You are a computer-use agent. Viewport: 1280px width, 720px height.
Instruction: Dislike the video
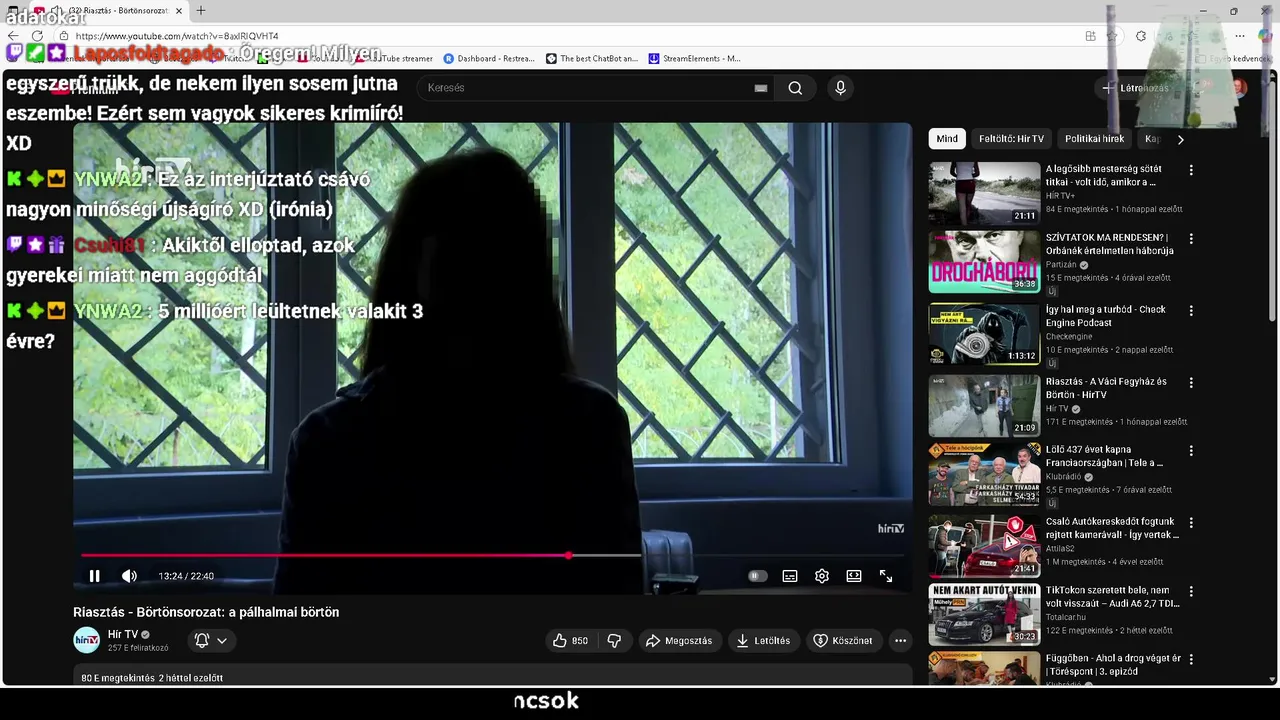click(x=614, y=640)
